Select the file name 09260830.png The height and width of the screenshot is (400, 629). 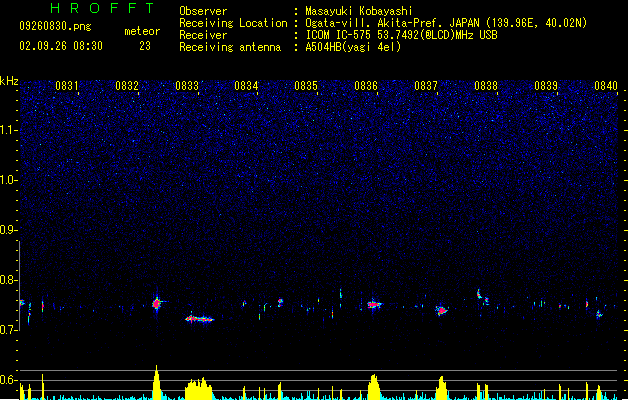pos(55,26)
